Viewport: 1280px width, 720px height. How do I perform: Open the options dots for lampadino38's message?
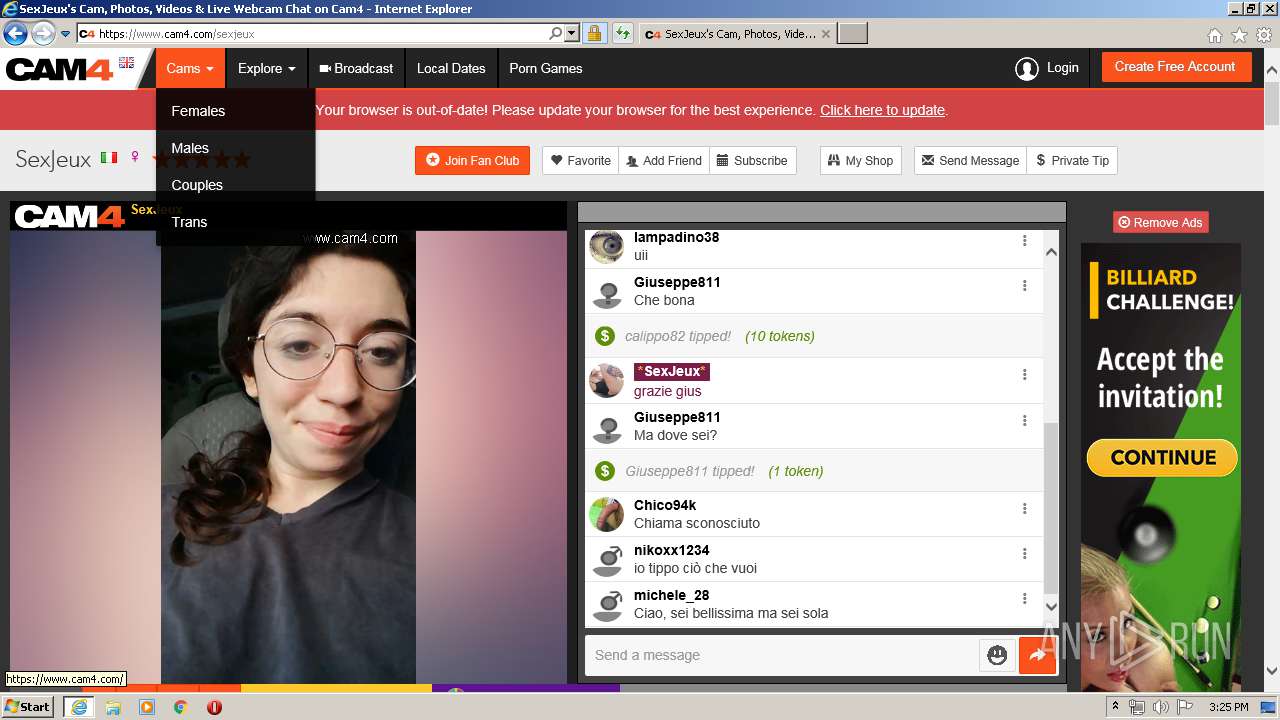1024,241
